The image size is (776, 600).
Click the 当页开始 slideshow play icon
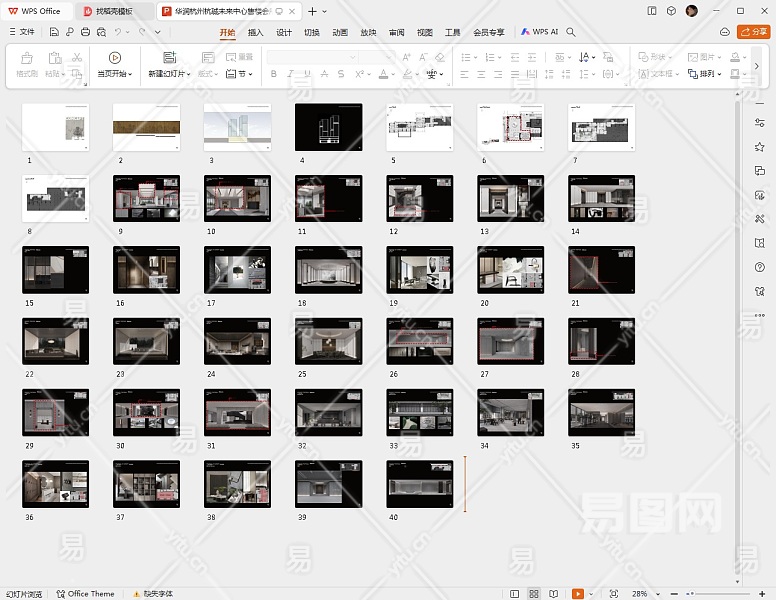pyautogui.click(x=115, y=58)
